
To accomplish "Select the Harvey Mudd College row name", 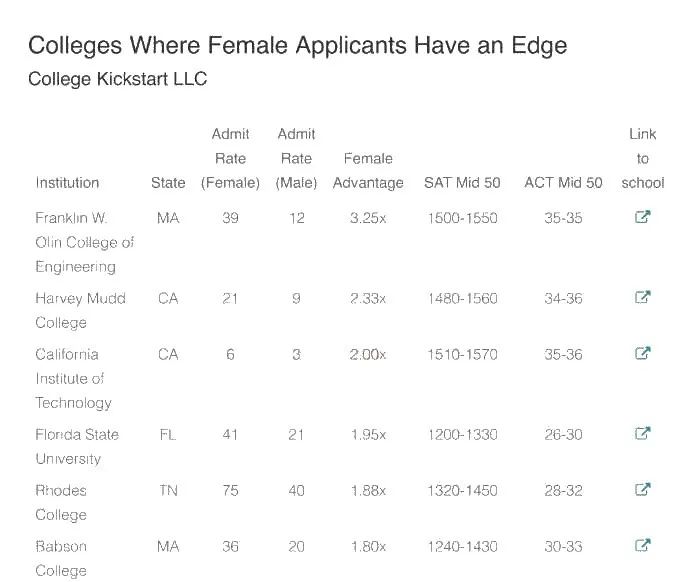I will pos(80,310).
